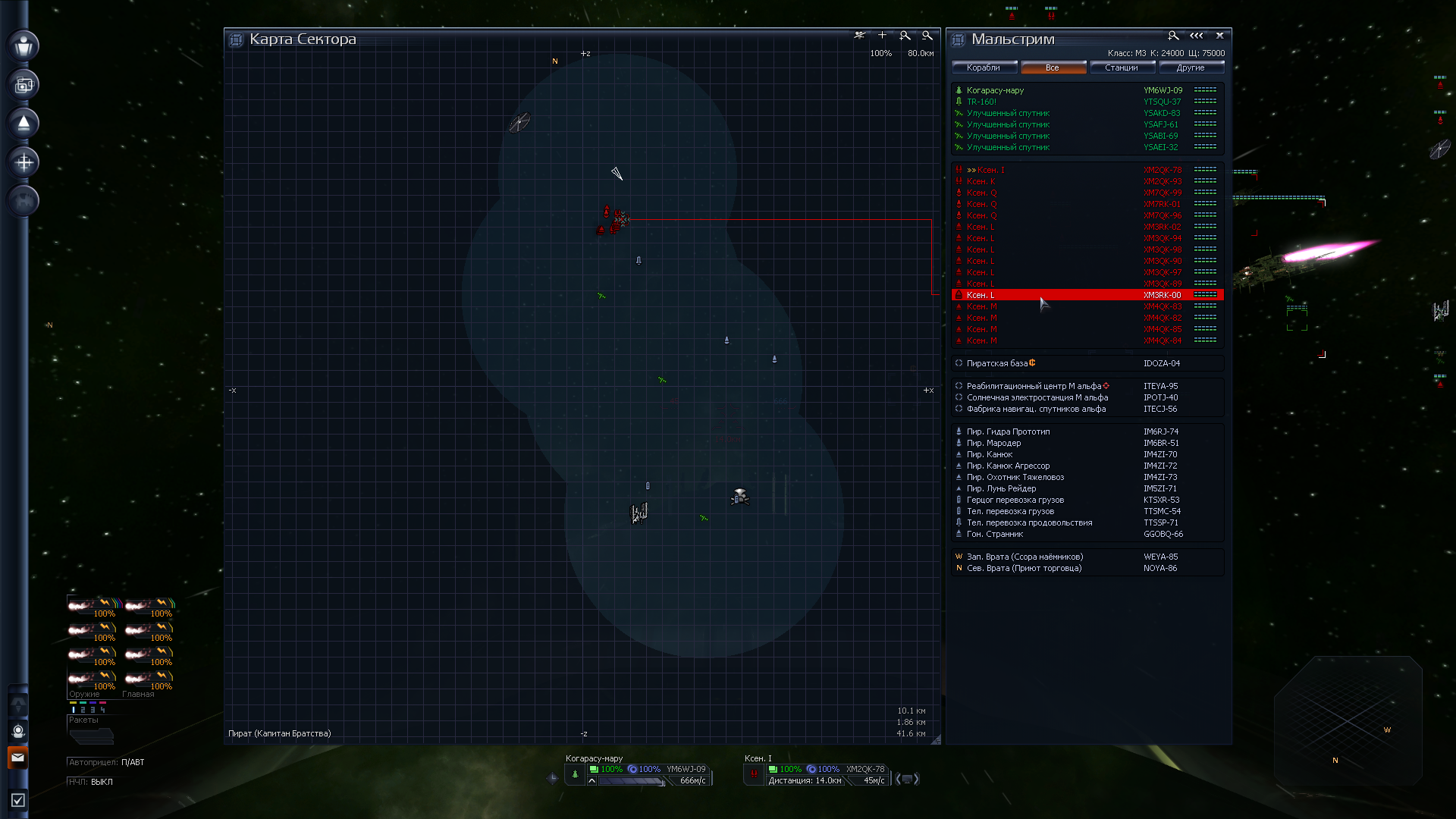1456x819 pixels.
Task: Switch to the Другие tab
Action: [x=1191, y=67]
